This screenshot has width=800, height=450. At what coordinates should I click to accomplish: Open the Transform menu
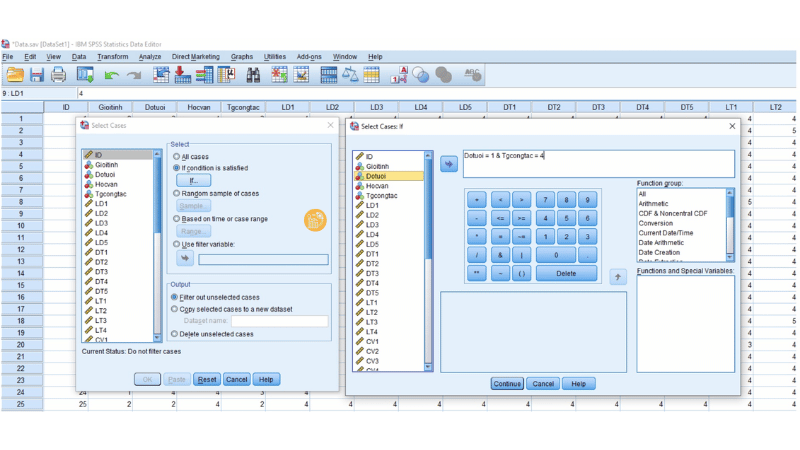112,57
